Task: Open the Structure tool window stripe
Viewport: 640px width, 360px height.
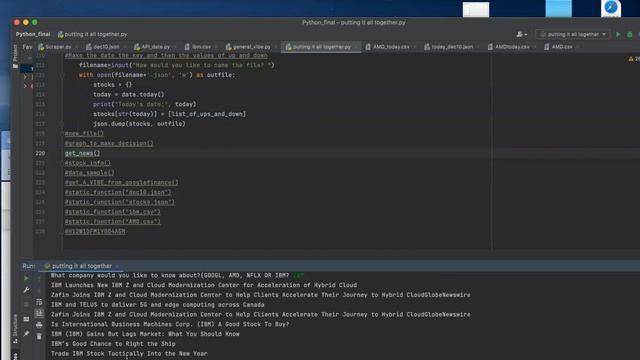Action: pyautogui.click(x=15, y=328)
